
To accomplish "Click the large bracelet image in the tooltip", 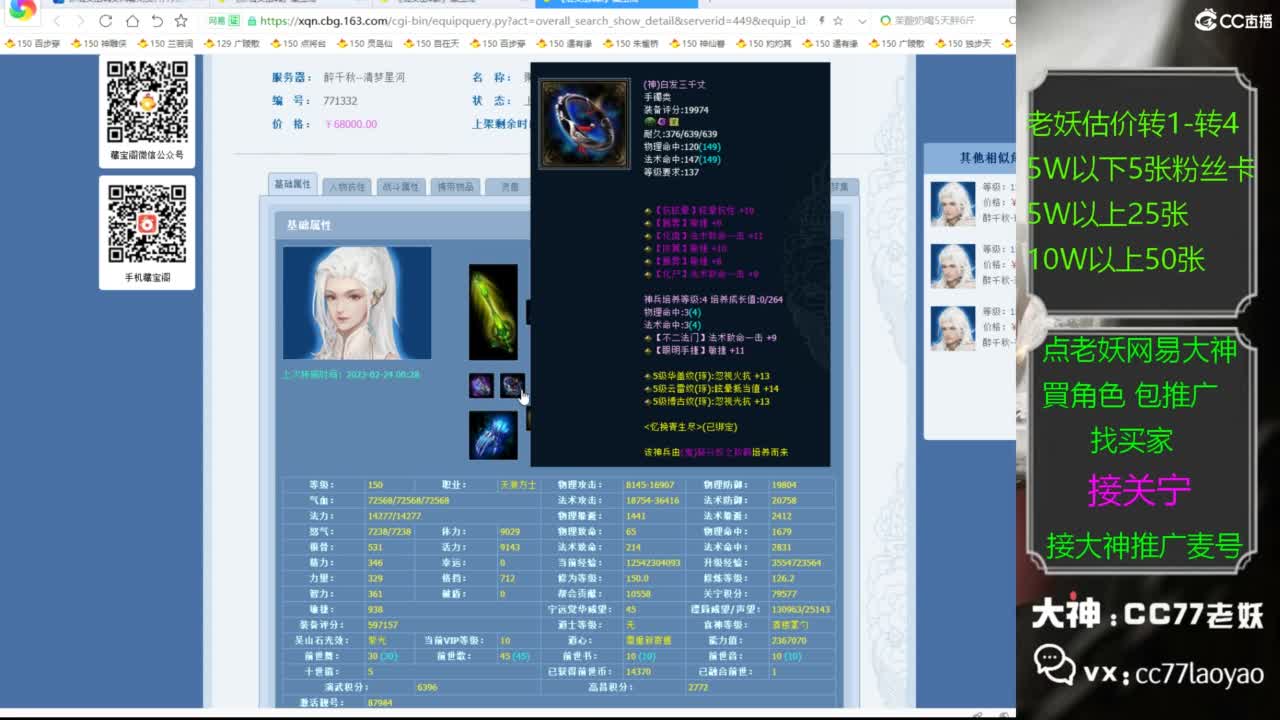I will point(585,124).
